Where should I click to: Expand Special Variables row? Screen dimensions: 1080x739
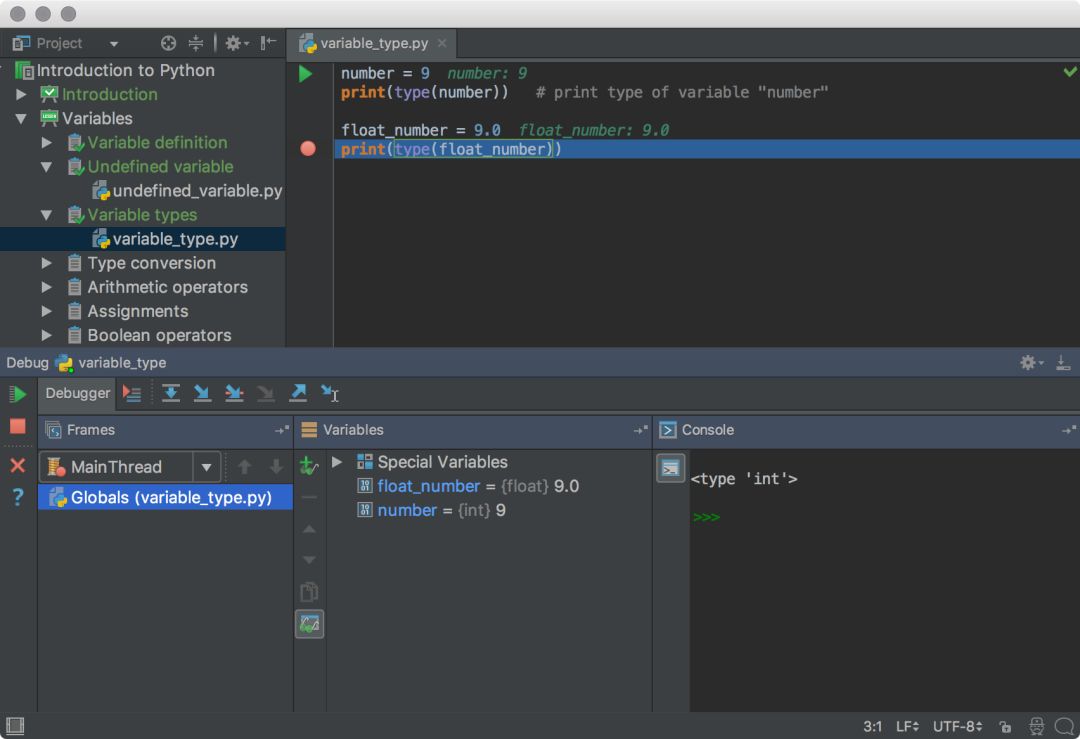pos(337,462)
